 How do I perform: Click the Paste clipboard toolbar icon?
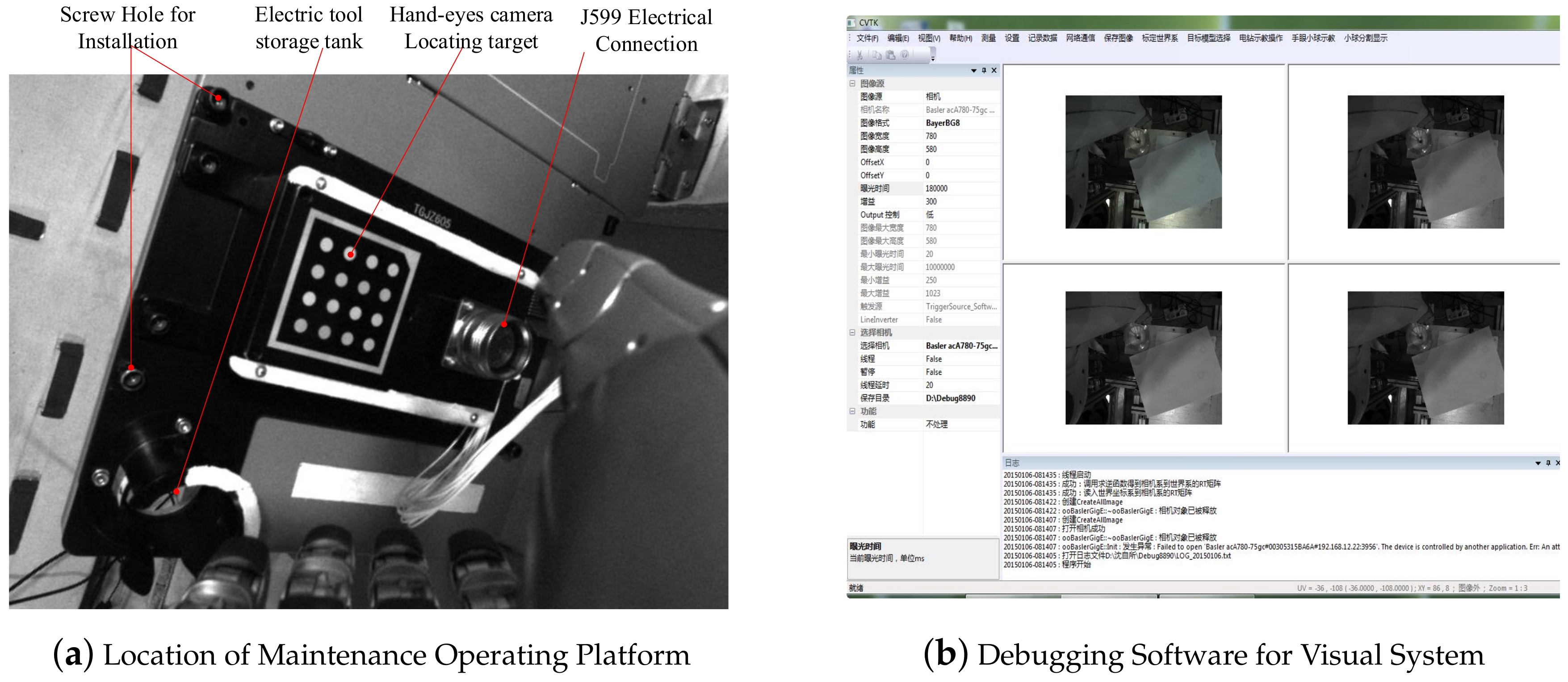coord(890,55)
